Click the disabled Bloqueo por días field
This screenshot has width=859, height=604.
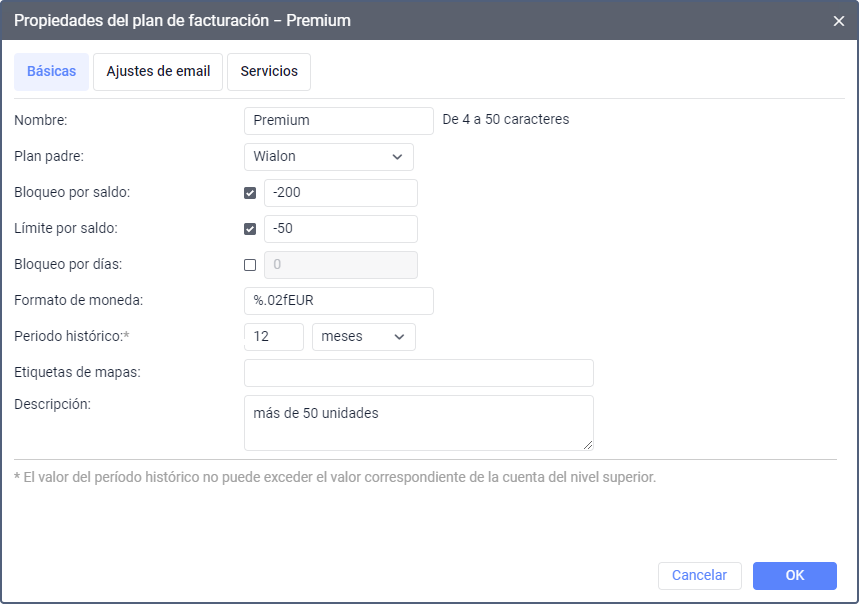point(340,265)
